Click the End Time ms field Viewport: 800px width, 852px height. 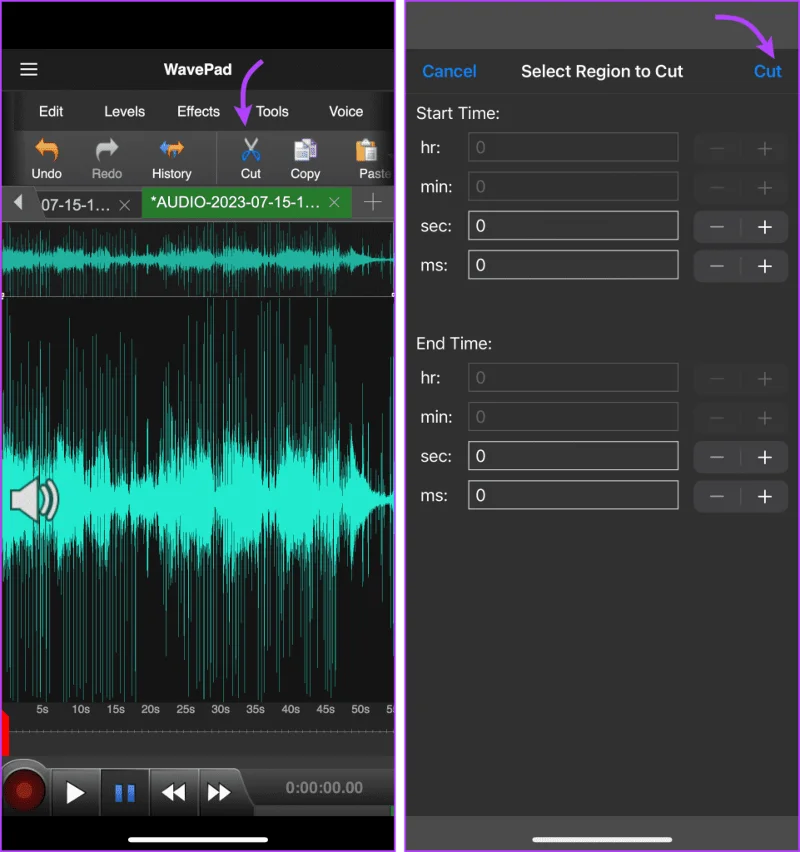point(573,495)
